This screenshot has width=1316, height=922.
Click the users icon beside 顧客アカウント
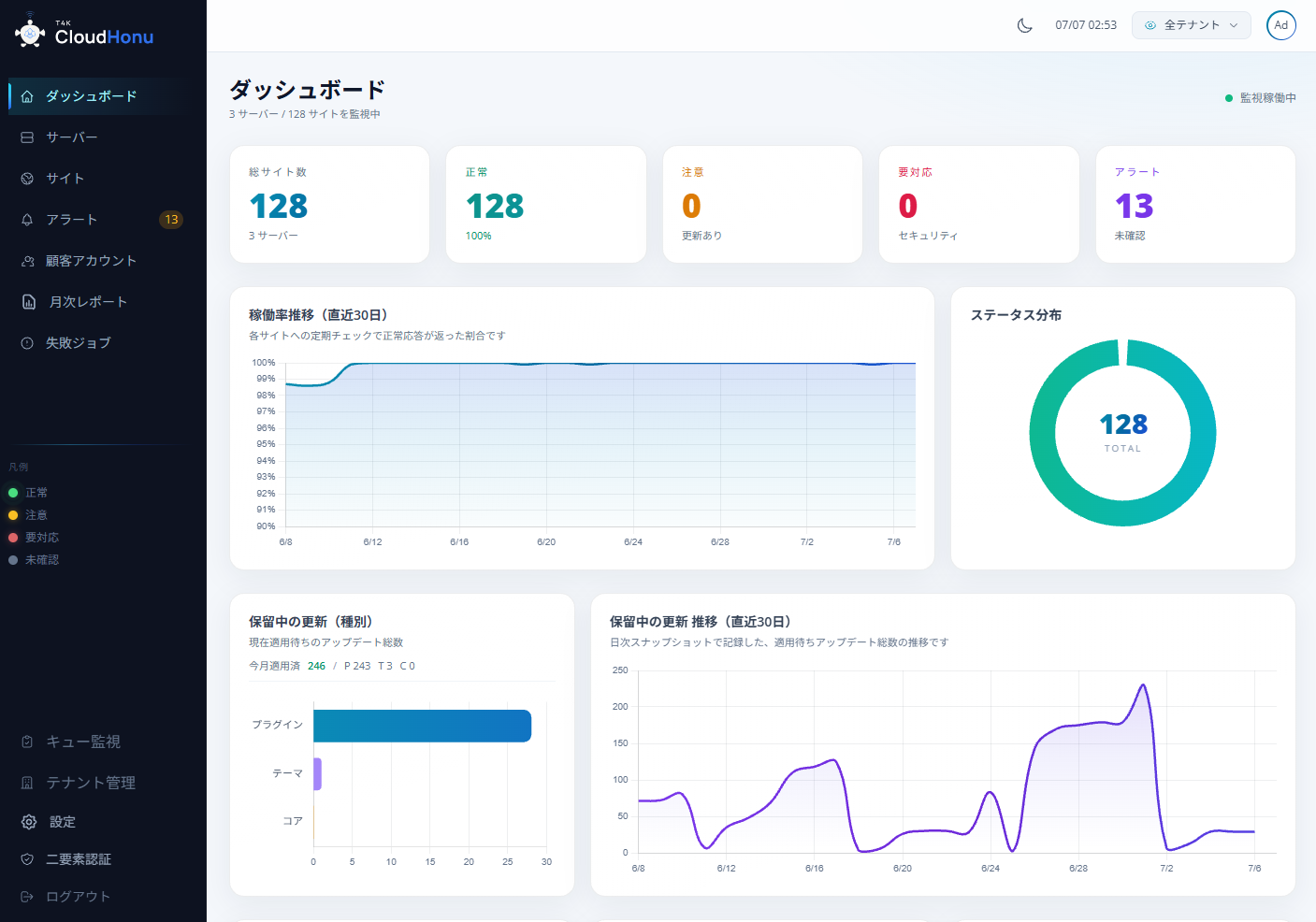27,261
